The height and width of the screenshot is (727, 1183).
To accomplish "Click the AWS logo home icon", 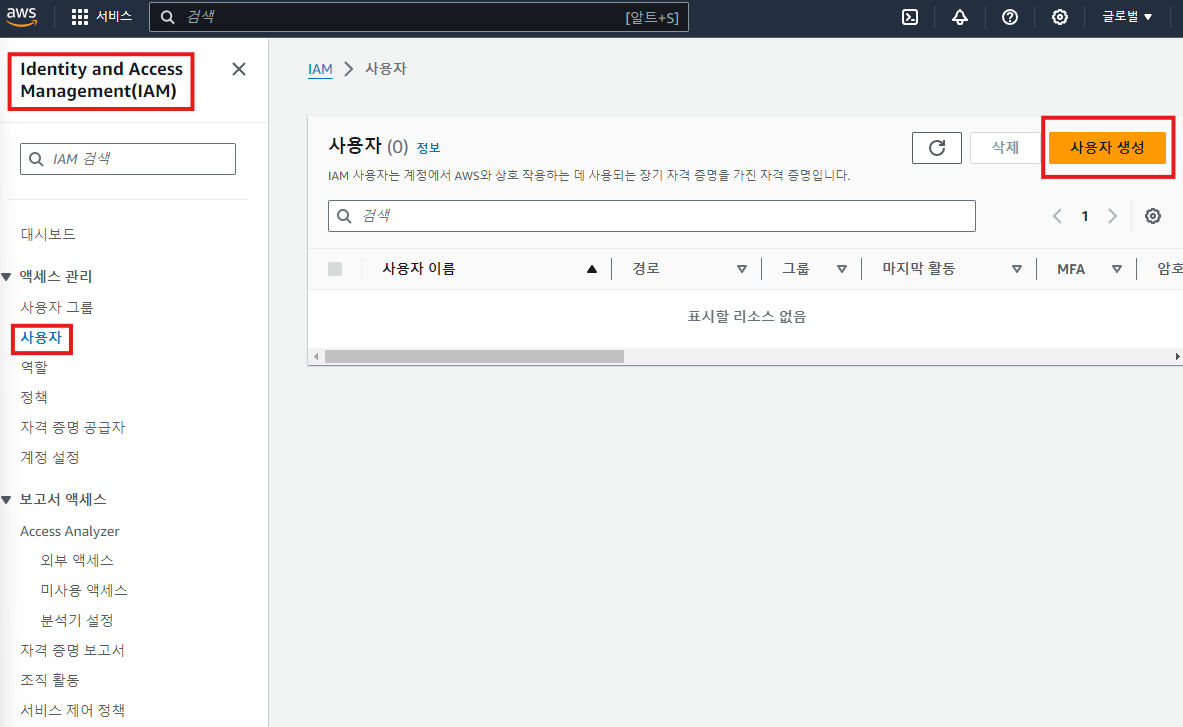I will coord(22,17).
